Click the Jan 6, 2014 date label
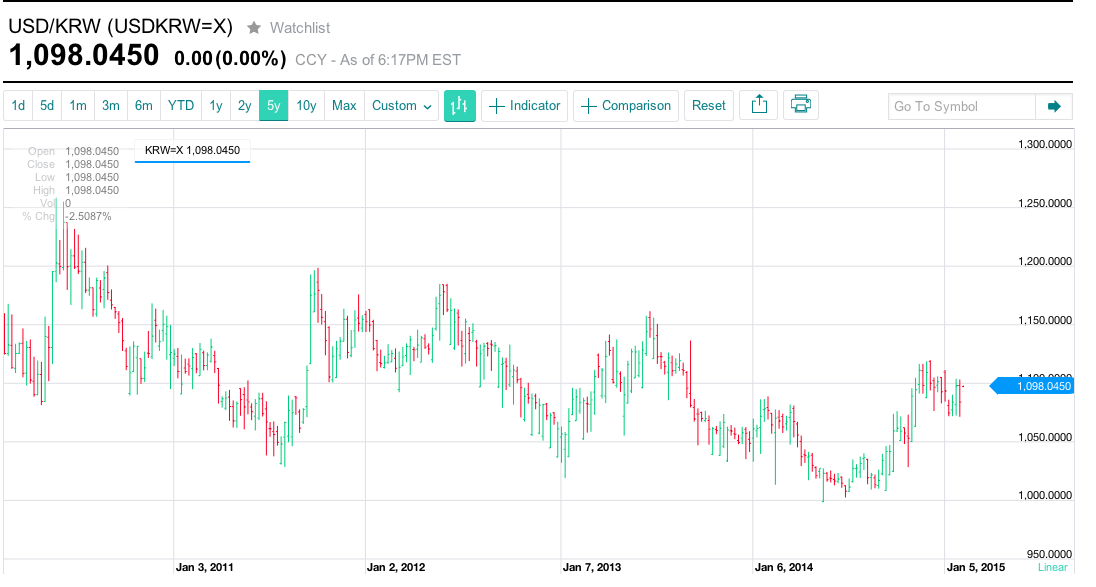 pyautogui.click(x=784, y=567)
